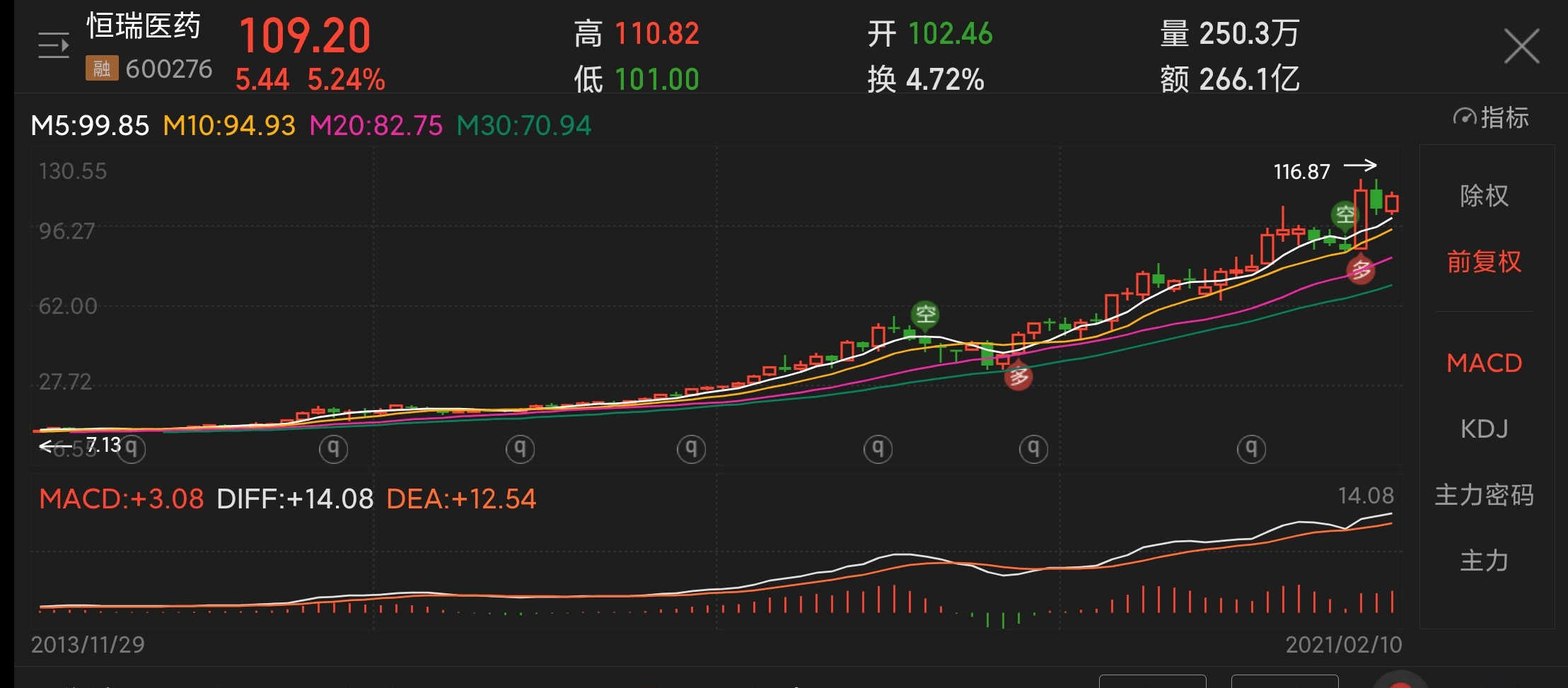1568x688 pixels.
Task: Click the low price 101.00
Action: tap(657, 79)
